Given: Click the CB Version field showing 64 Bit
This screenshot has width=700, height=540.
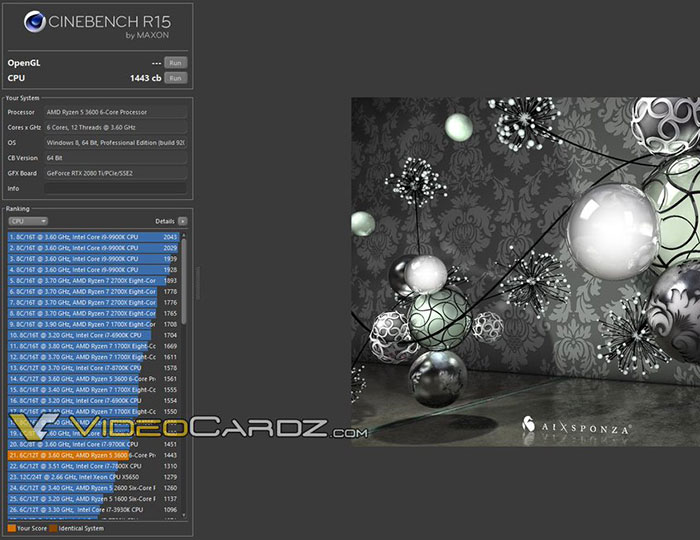Looking at the screenshot, I should [x=116, y=158].
